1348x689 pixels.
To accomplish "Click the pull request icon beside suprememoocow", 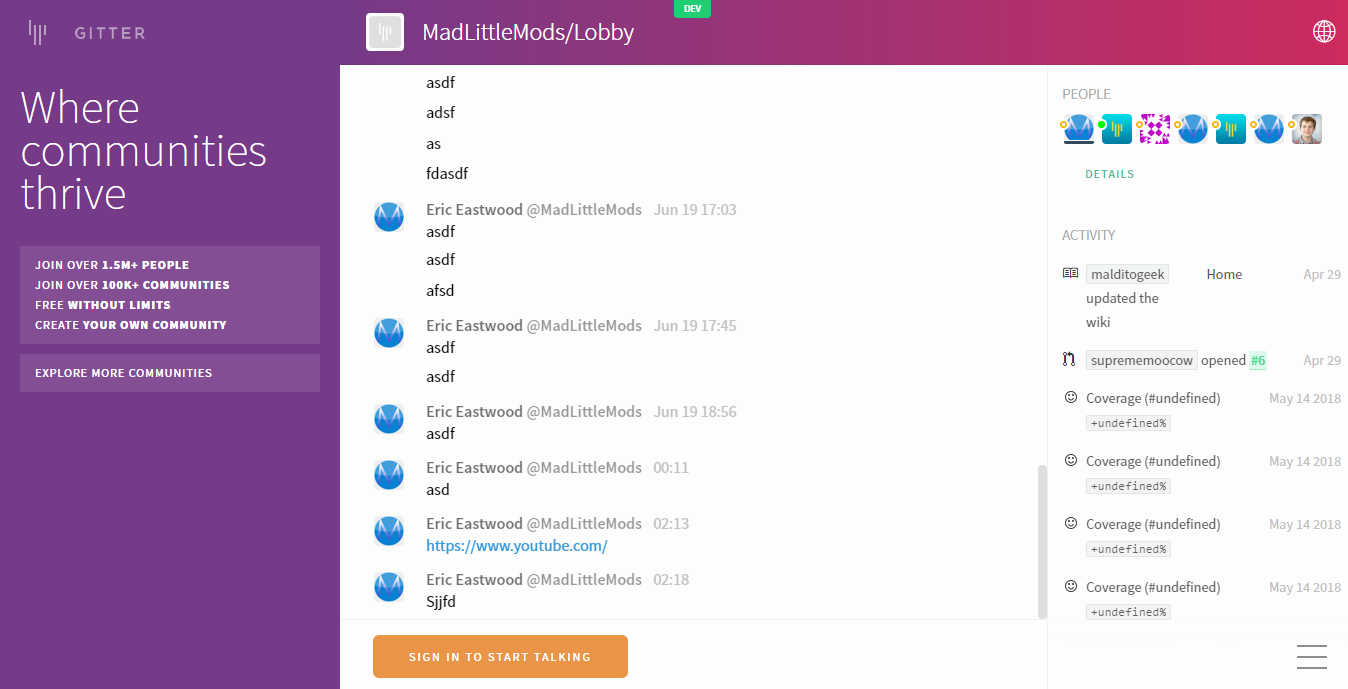I will tap(1070, 360).
